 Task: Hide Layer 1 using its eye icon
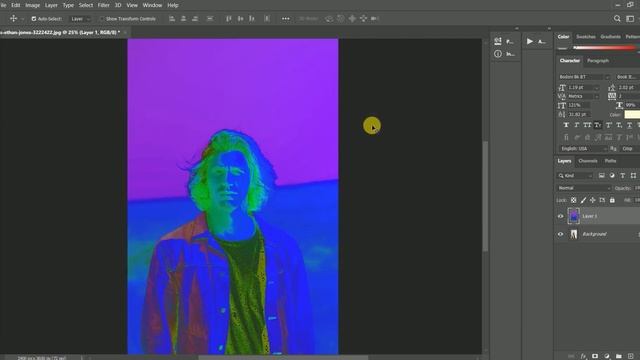(x=560, y=216)
